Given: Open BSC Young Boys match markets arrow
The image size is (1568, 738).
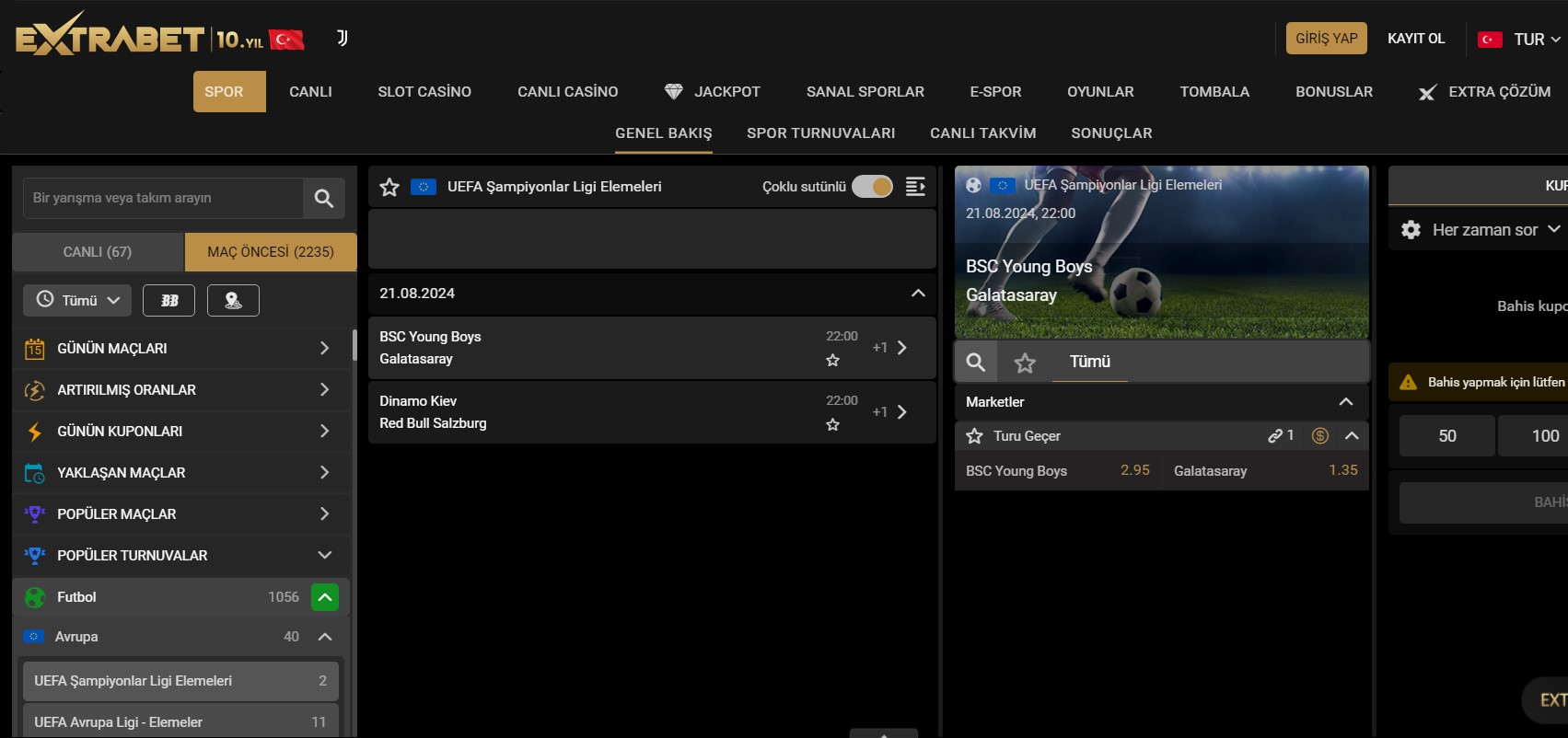Looking at the screenshot, I should point(901,348).
